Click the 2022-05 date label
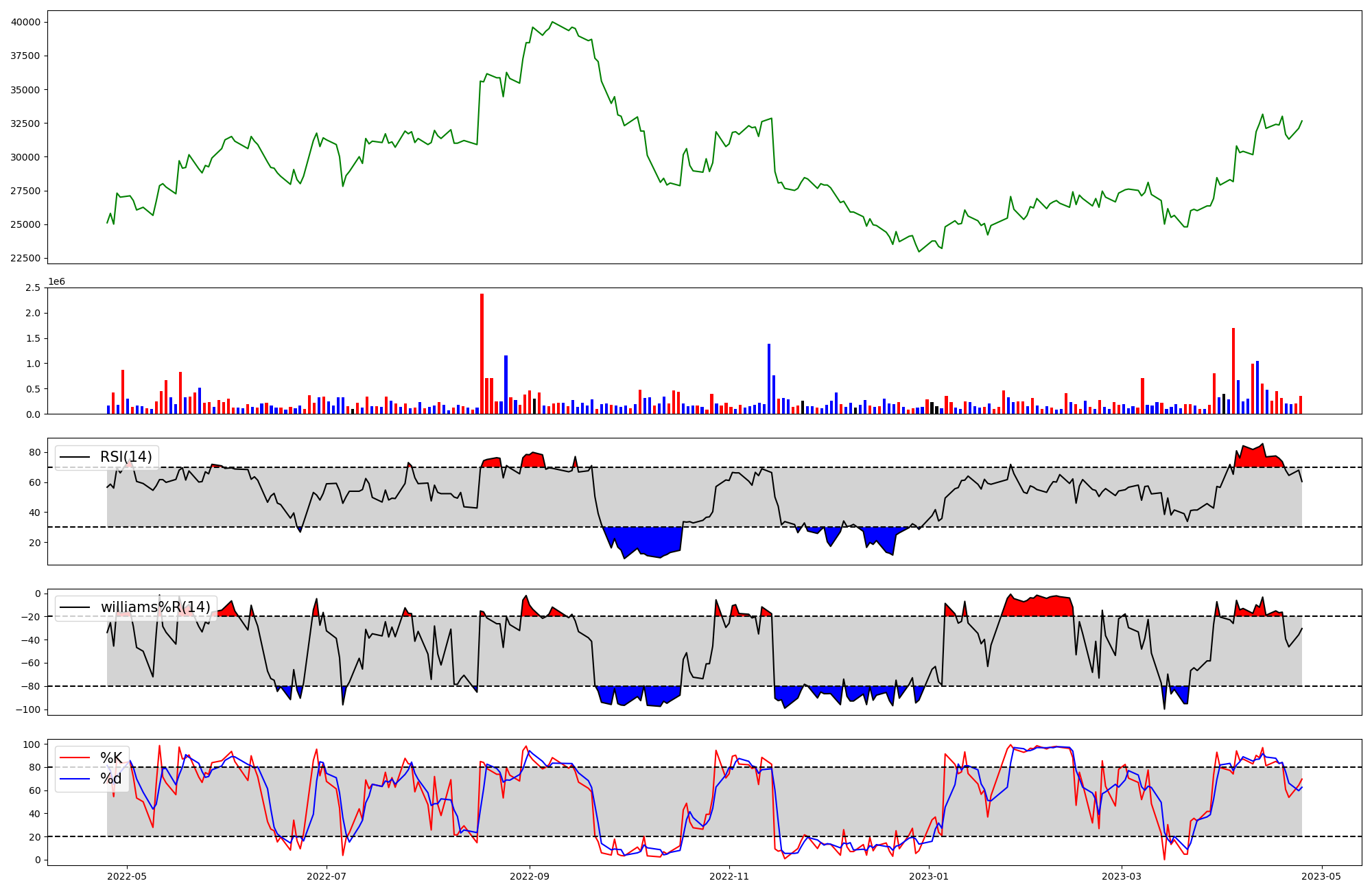This screenshot has width=1372, height=892. [127, 876]
